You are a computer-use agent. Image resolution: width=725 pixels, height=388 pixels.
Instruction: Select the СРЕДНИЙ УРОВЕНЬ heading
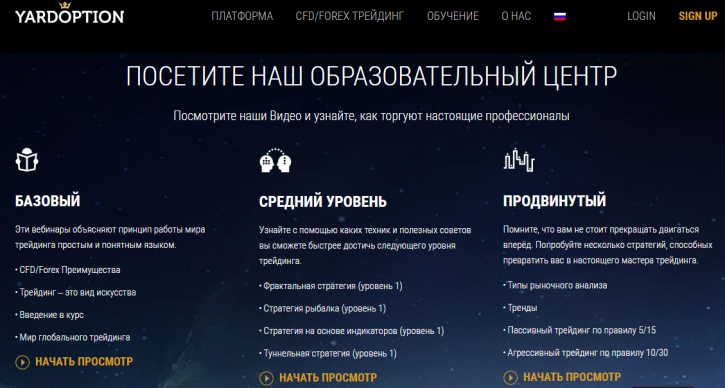coord(323,201)
